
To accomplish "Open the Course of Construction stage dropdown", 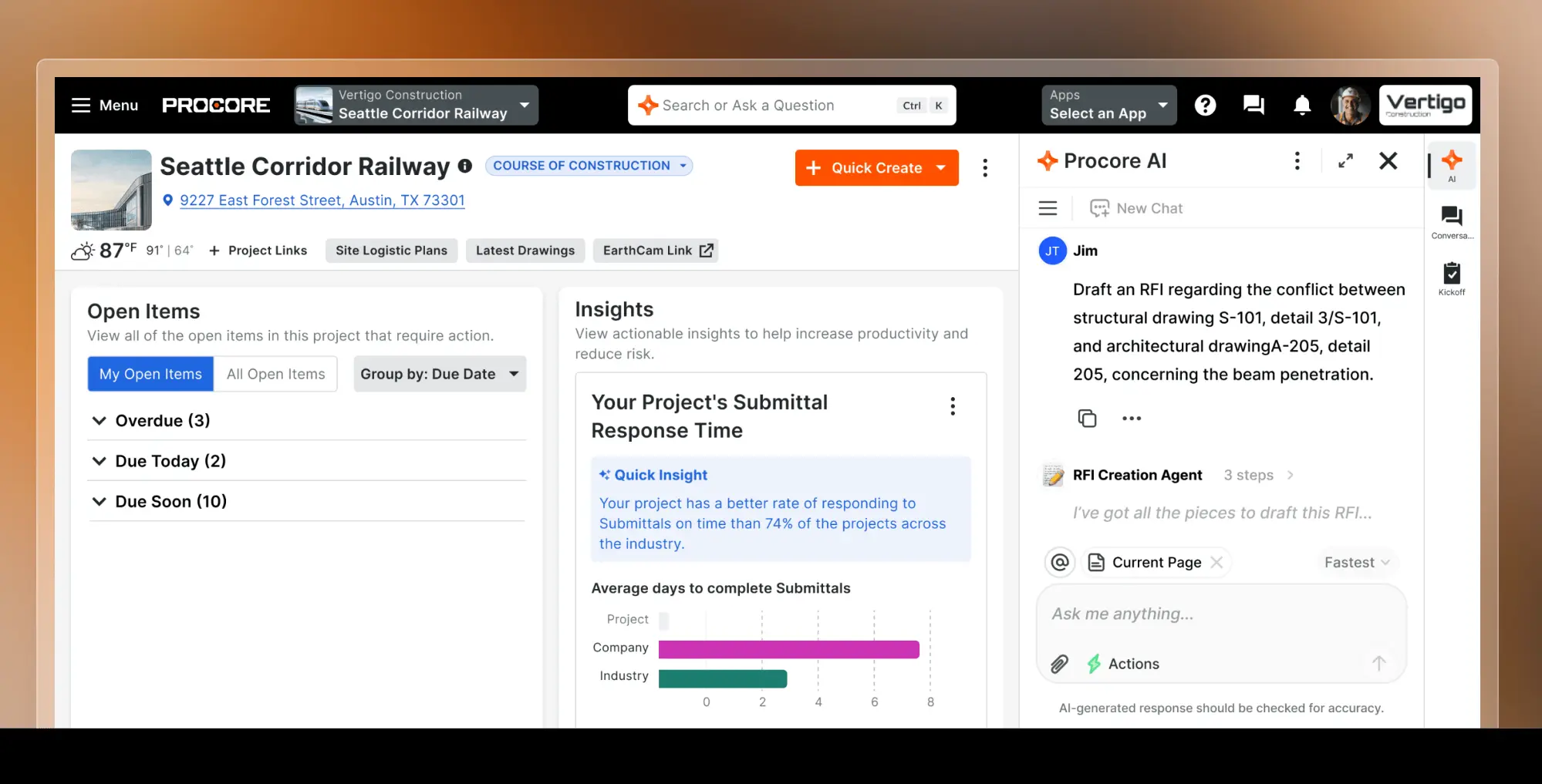I will click(x=589, y=166).
